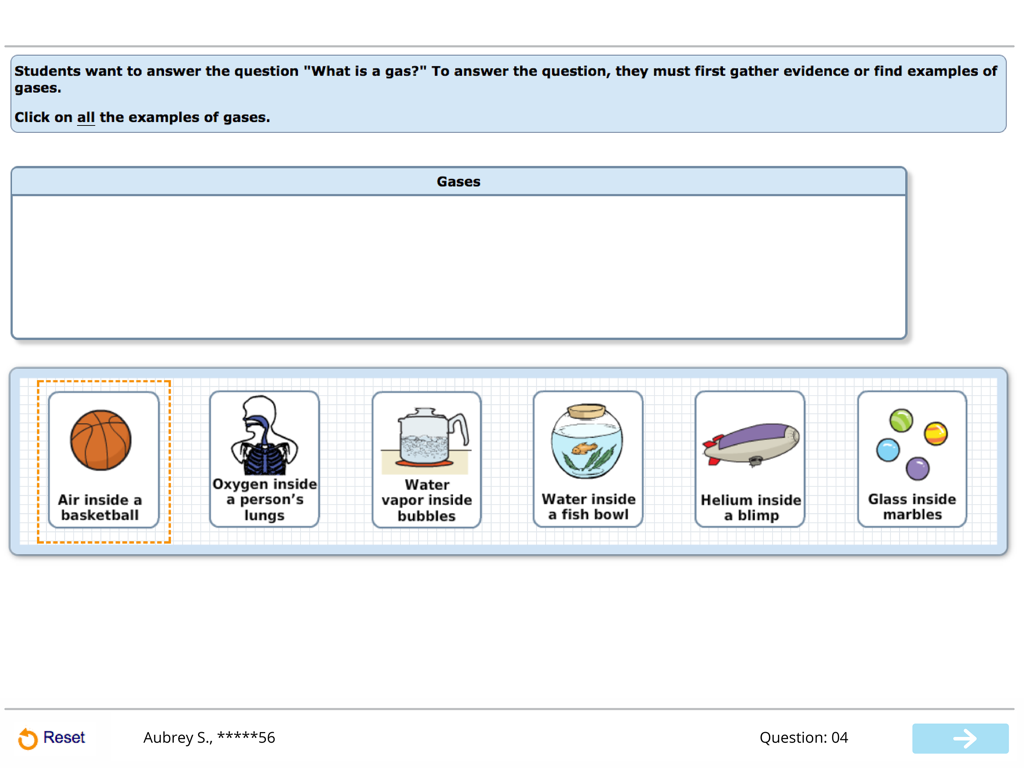Select the steaming kettle image
1024x768 pixels.
point(425,435)
